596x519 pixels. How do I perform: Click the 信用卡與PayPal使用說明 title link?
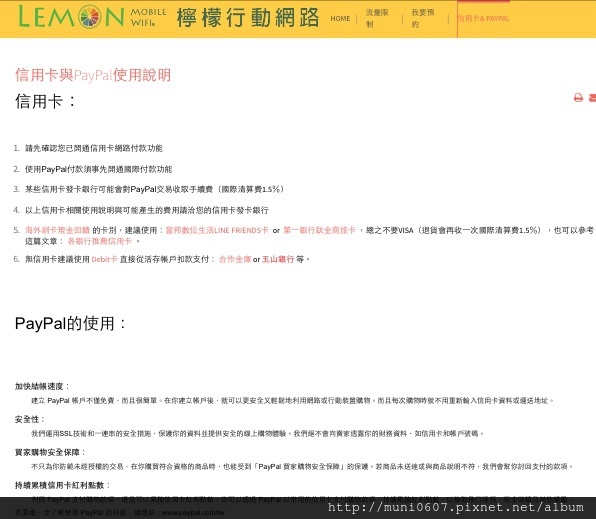pos(93,75)
